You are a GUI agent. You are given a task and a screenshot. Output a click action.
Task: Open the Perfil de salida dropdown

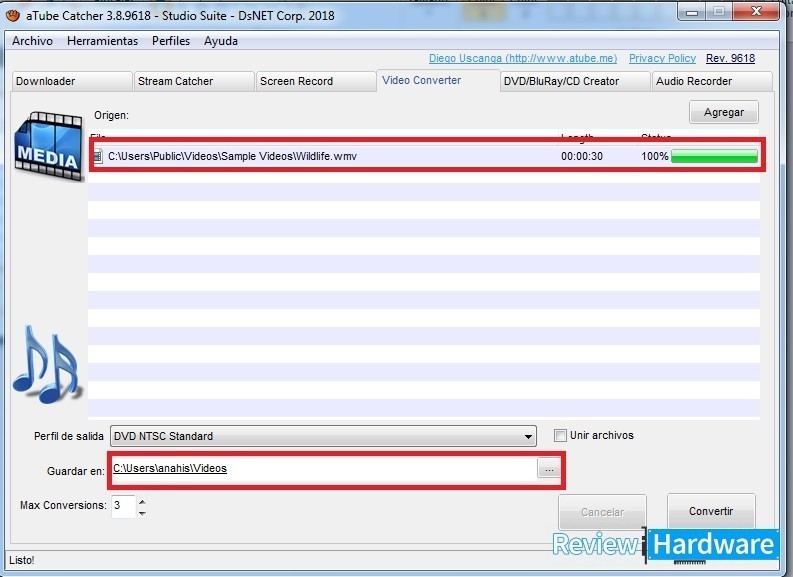323,436
